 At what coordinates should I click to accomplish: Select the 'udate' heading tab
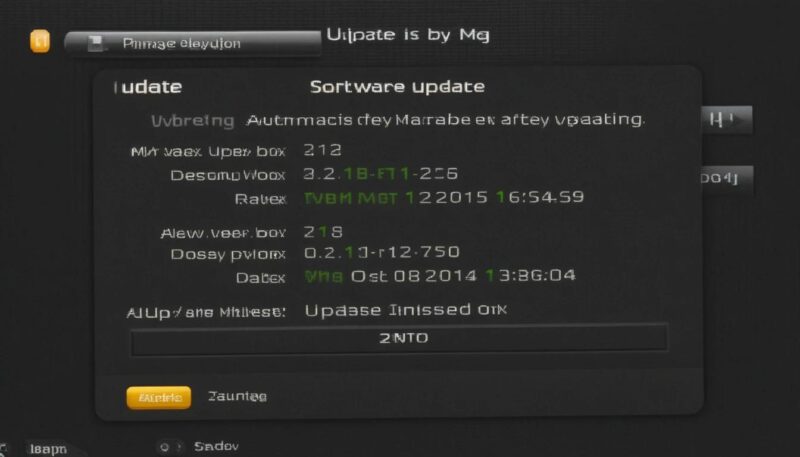click(x=148, y=87)
